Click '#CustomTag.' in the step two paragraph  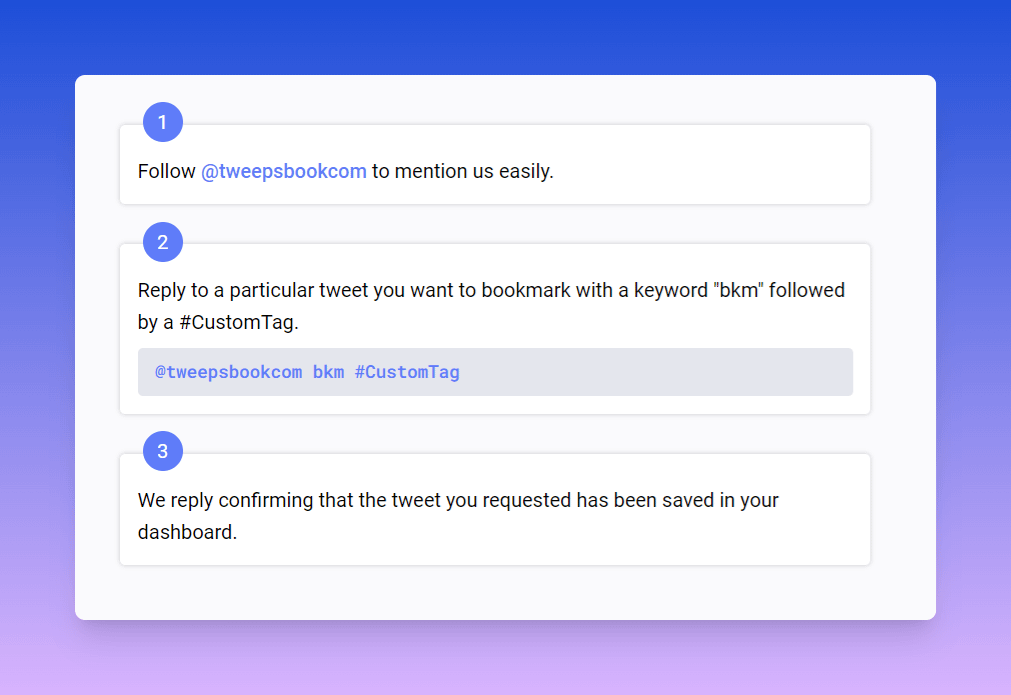pos(239,322)
